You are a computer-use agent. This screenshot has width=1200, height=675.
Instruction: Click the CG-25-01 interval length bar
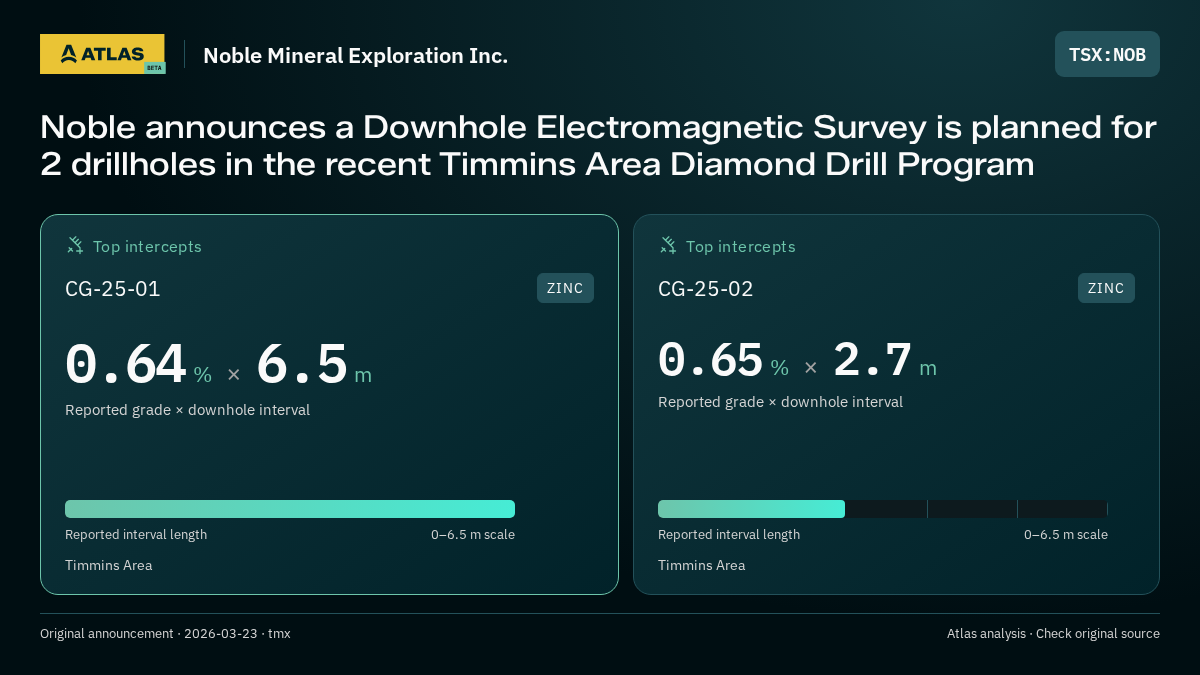click(290, 509)
